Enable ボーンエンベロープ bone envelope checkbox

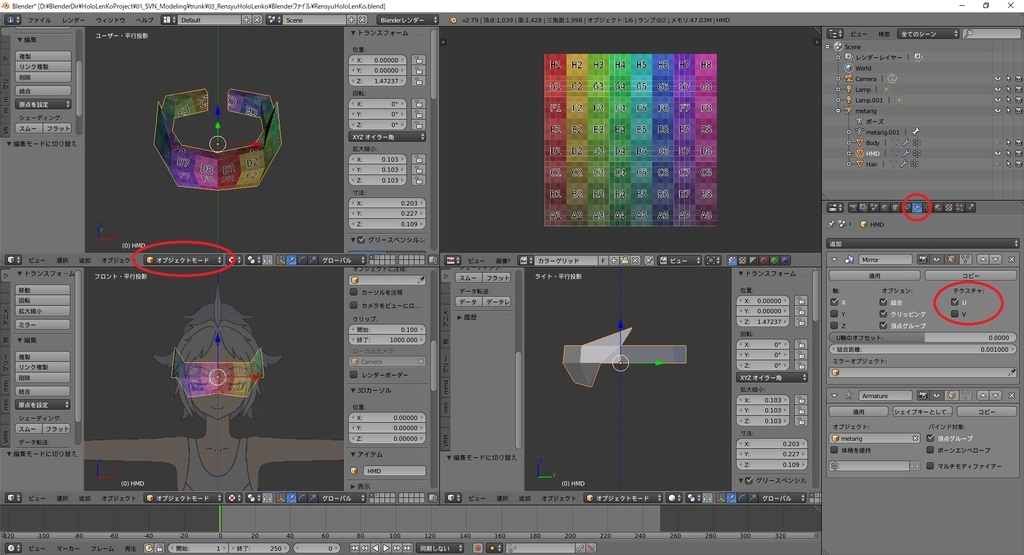tap(930, 450)
